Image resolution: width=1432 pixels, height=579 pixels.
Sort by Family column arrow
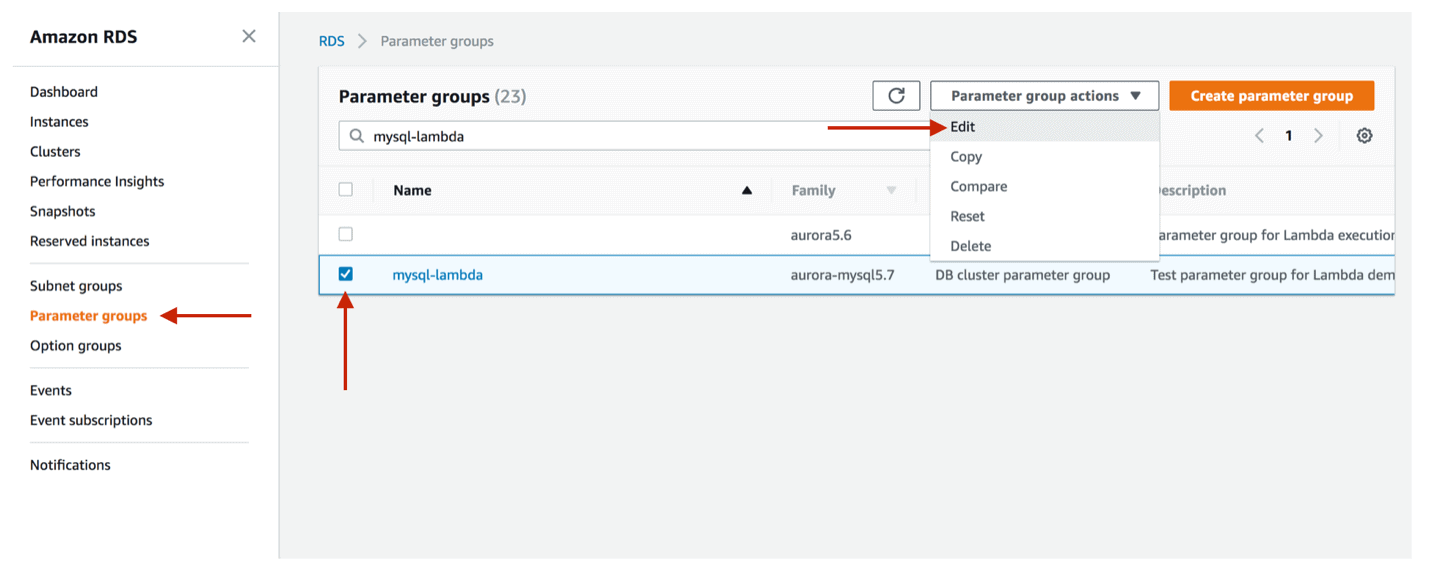coord(891,190)
